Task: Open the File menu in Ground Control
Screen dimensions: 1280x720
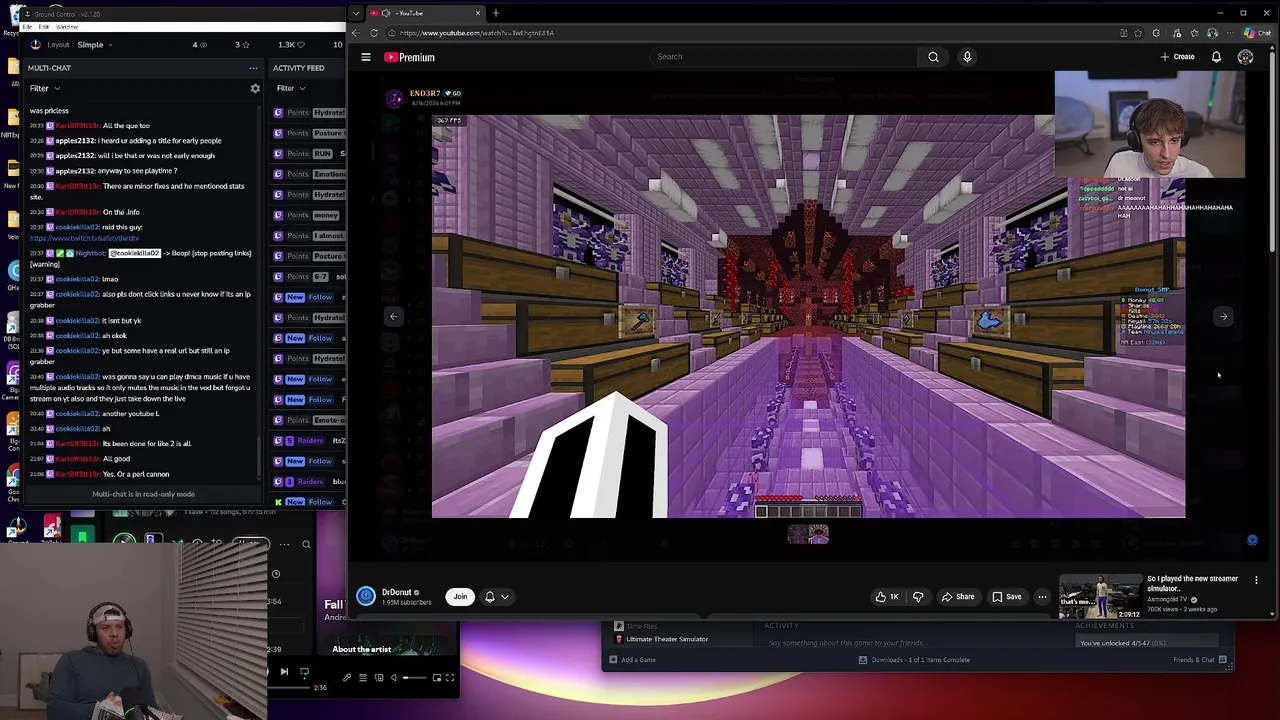Action: [x=29, y=27]
